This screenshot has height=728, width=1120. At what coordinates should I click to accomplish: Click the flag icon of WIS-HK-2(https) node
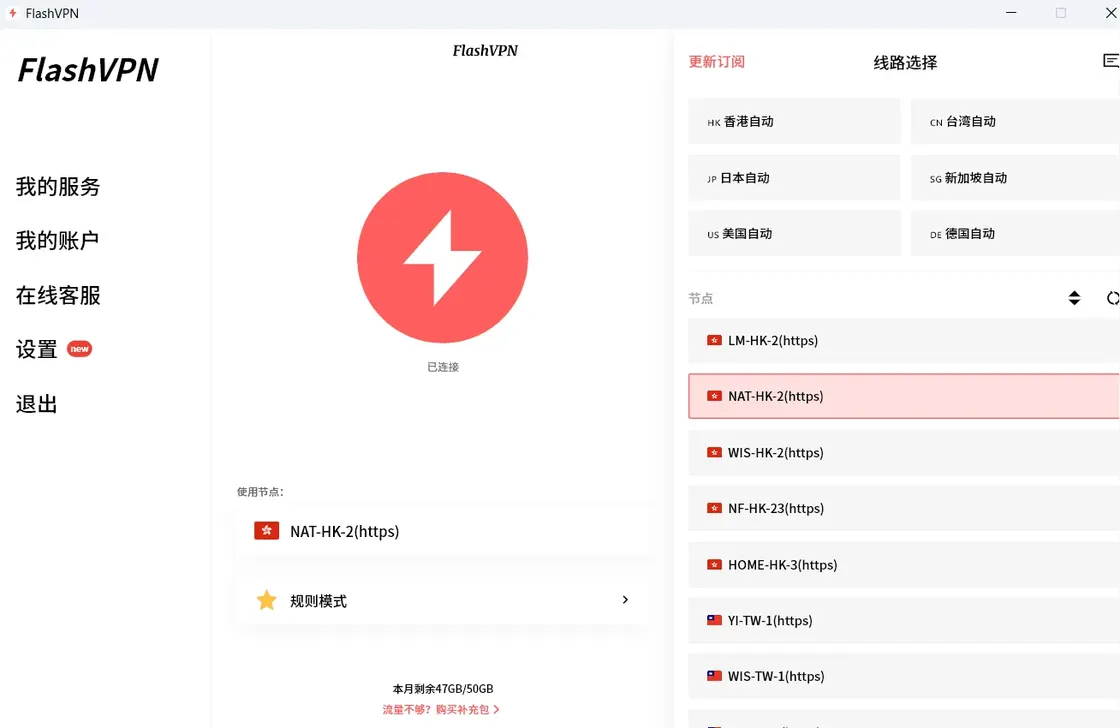714,452
